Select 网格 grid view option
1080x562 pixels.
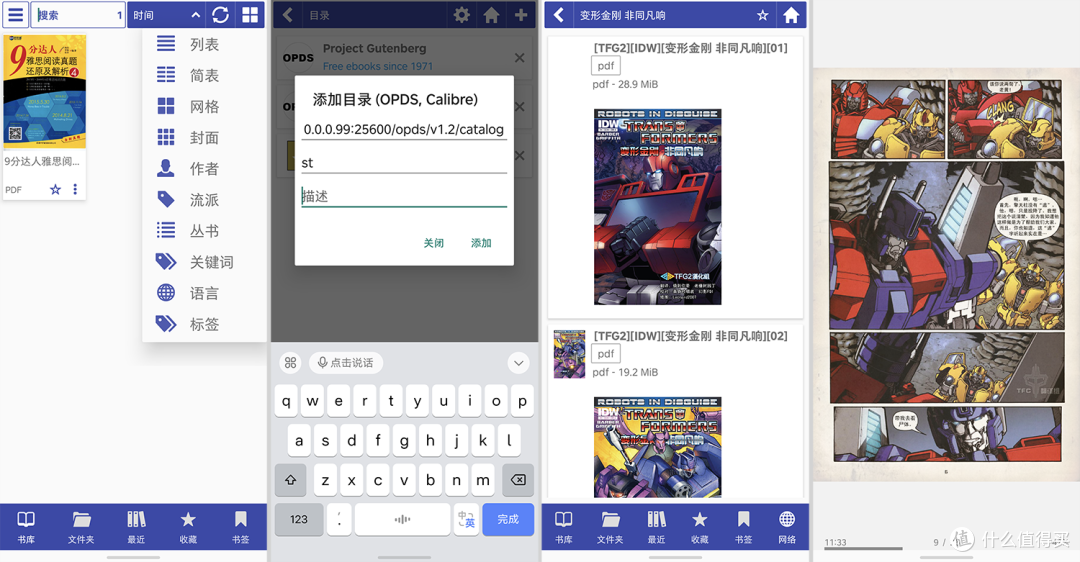click(204, 107)
